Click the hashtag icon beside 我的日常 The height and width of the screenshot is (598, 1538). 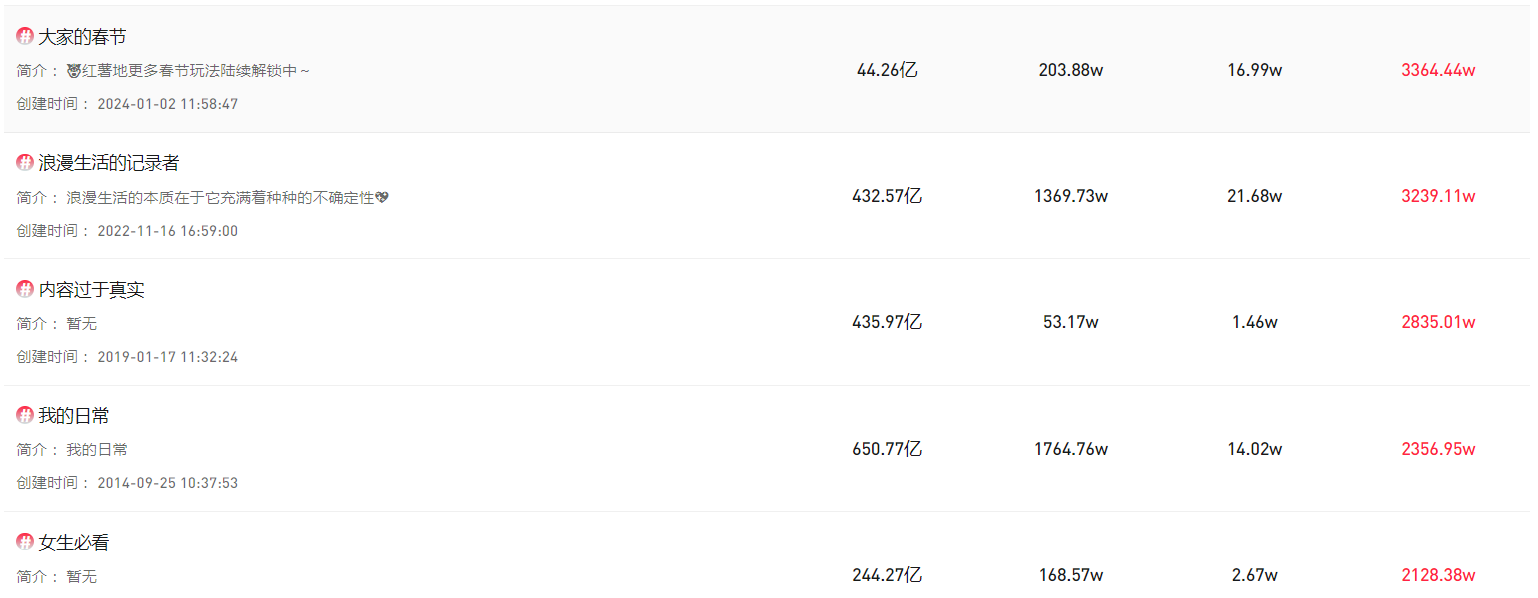pos(25,416)
